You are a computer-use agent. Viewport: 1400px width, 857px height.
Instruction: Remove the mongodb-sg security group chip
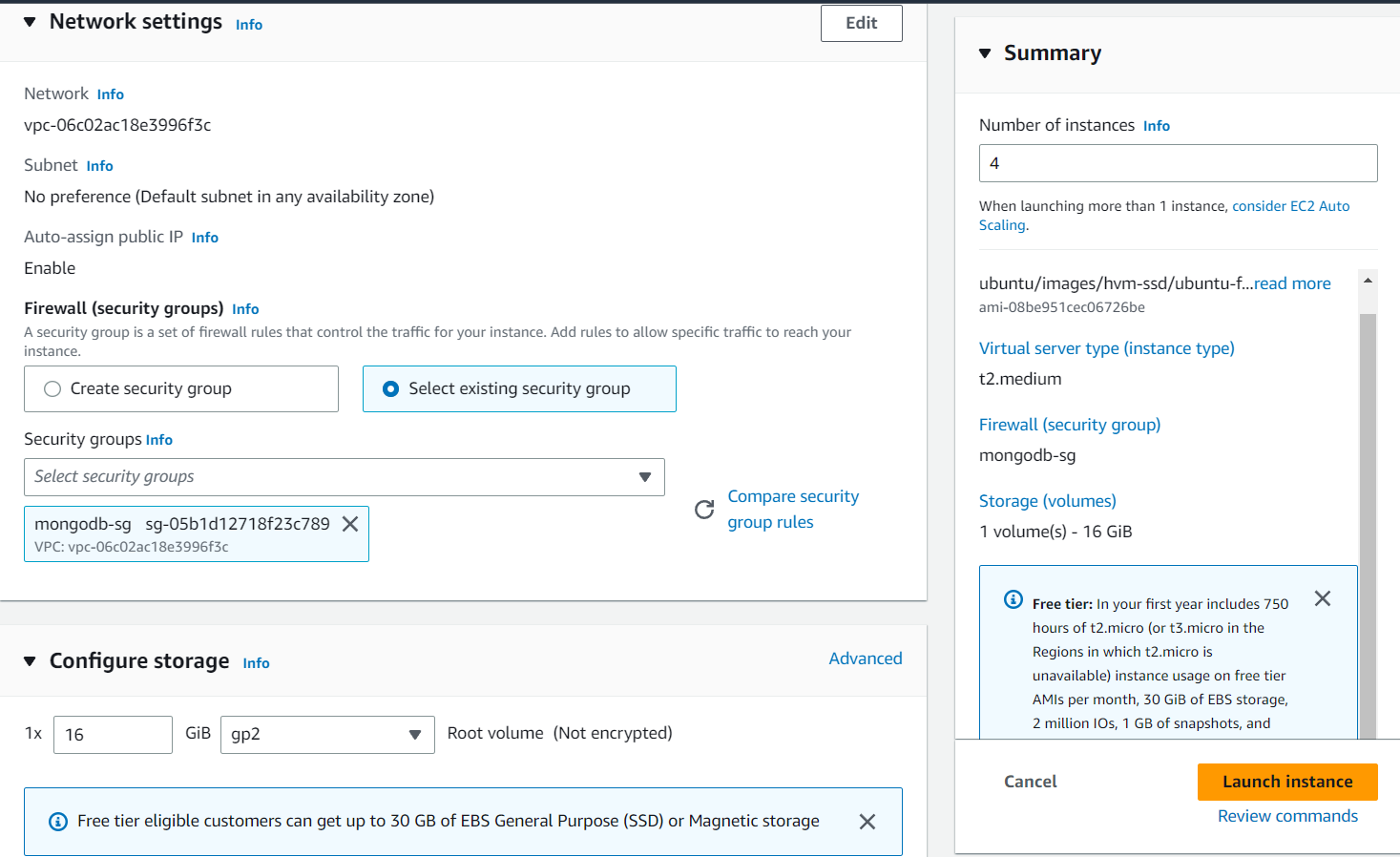(x=350, y=524)
